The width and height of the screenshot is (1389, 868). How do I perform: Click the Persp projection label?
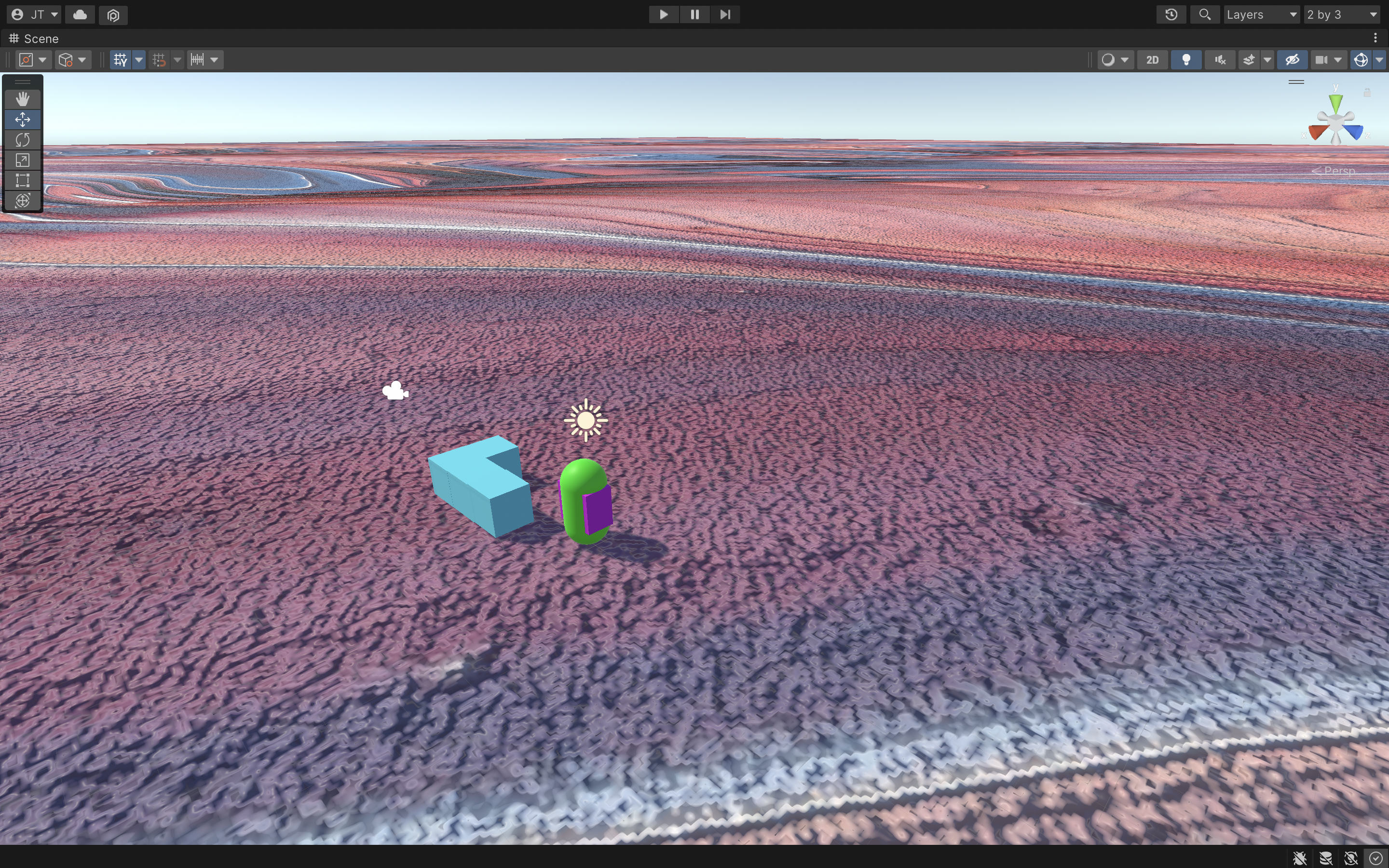pos(1338,171)
